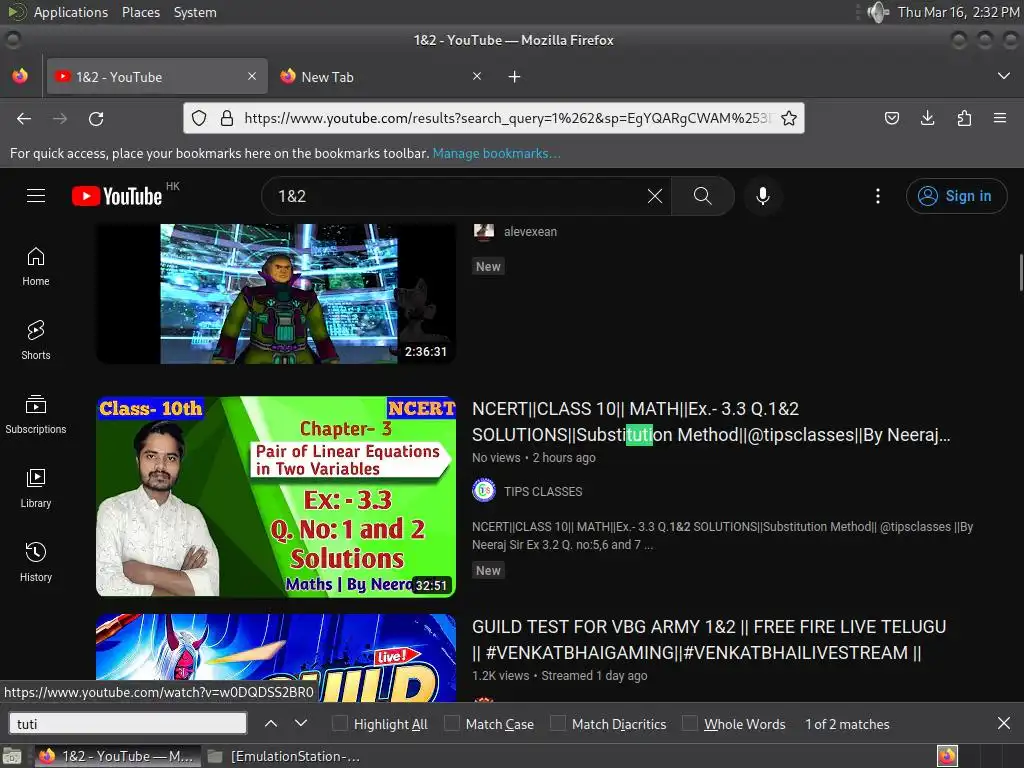Click the Firefox icon in the taskbar tray
Screen dimensions: 1024x768
click(x=947, y=756)
